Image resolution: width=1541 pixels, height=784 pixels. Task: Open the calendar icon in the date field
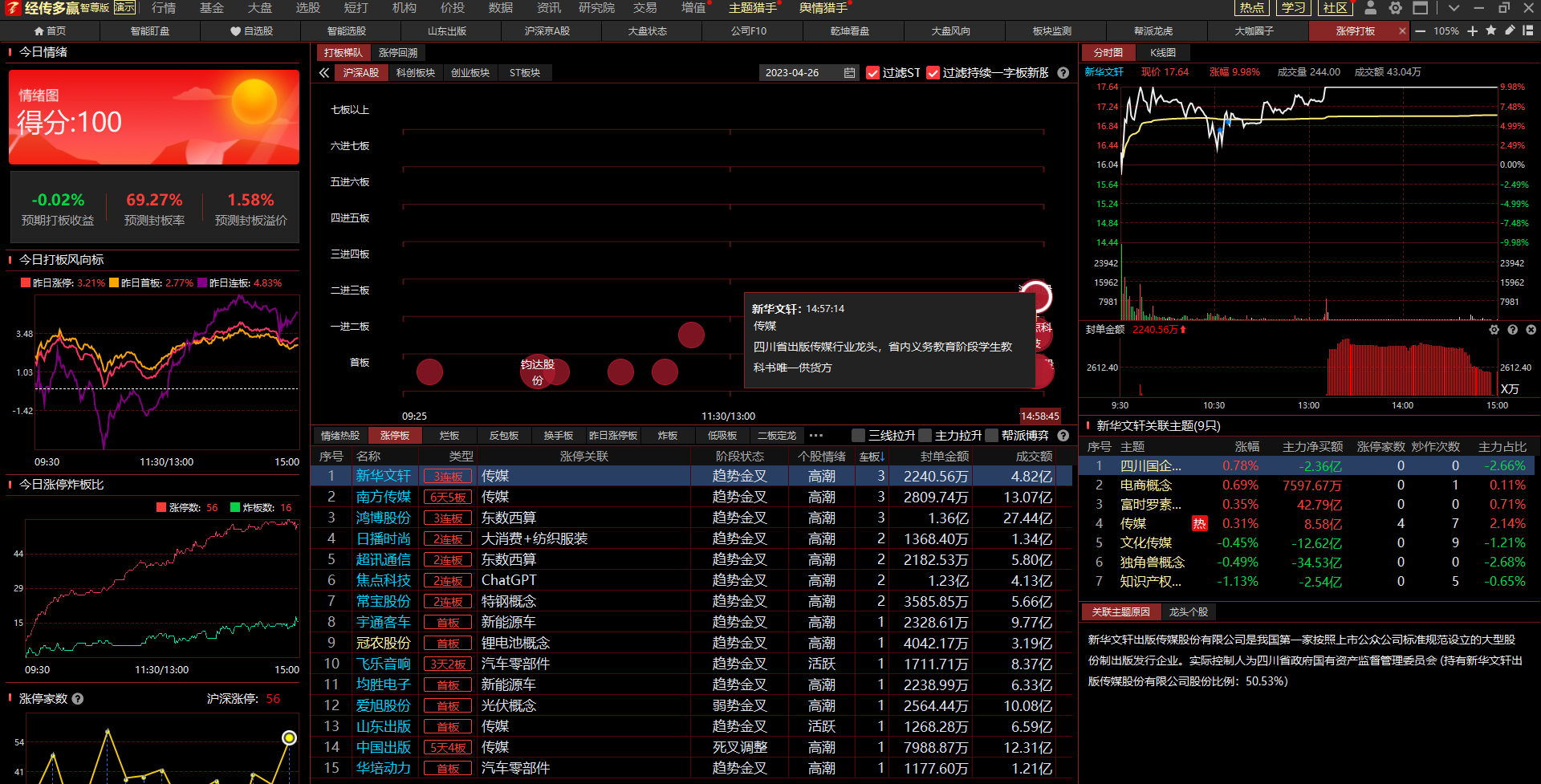(x=850, y=73)
